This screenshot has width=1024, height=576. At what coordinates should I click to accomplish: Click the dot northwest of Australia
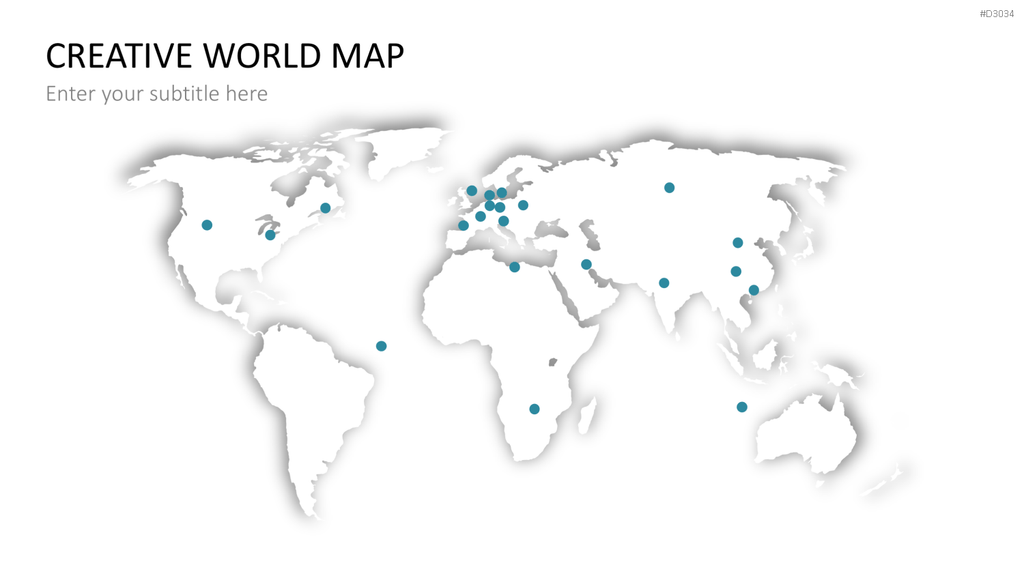742,408
